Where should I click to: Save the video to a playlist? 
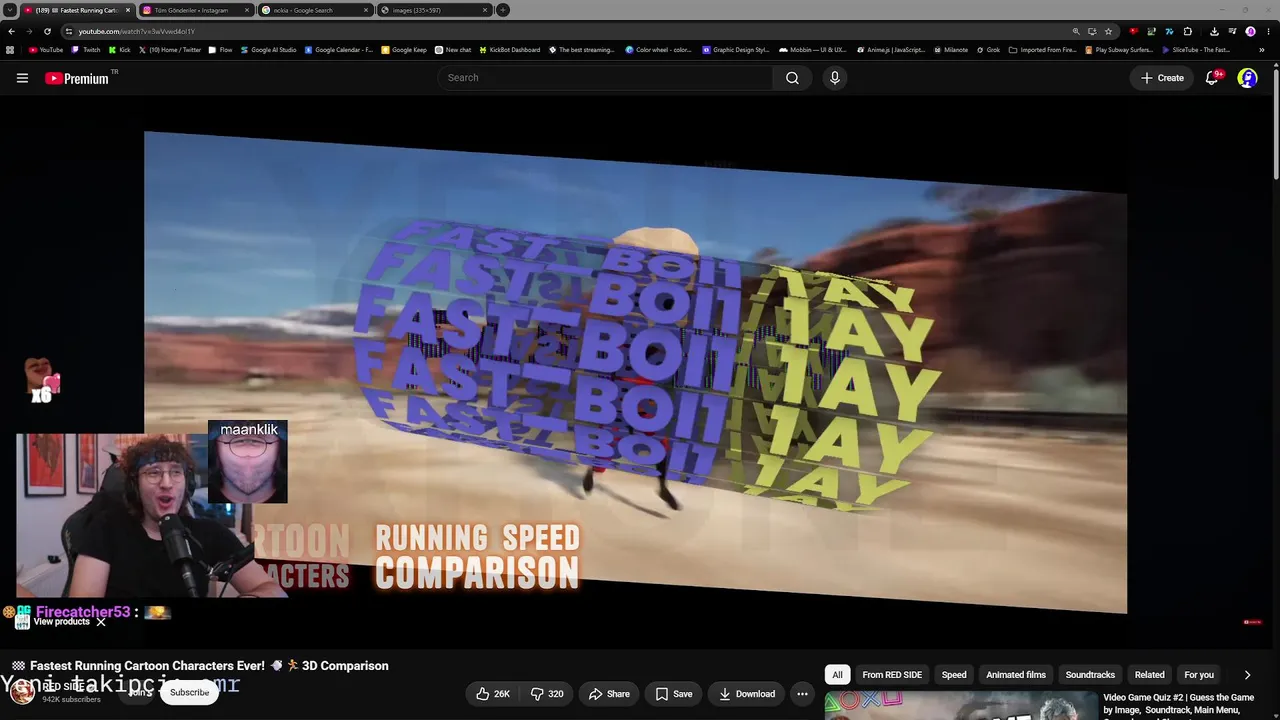[x=674, y=694]
